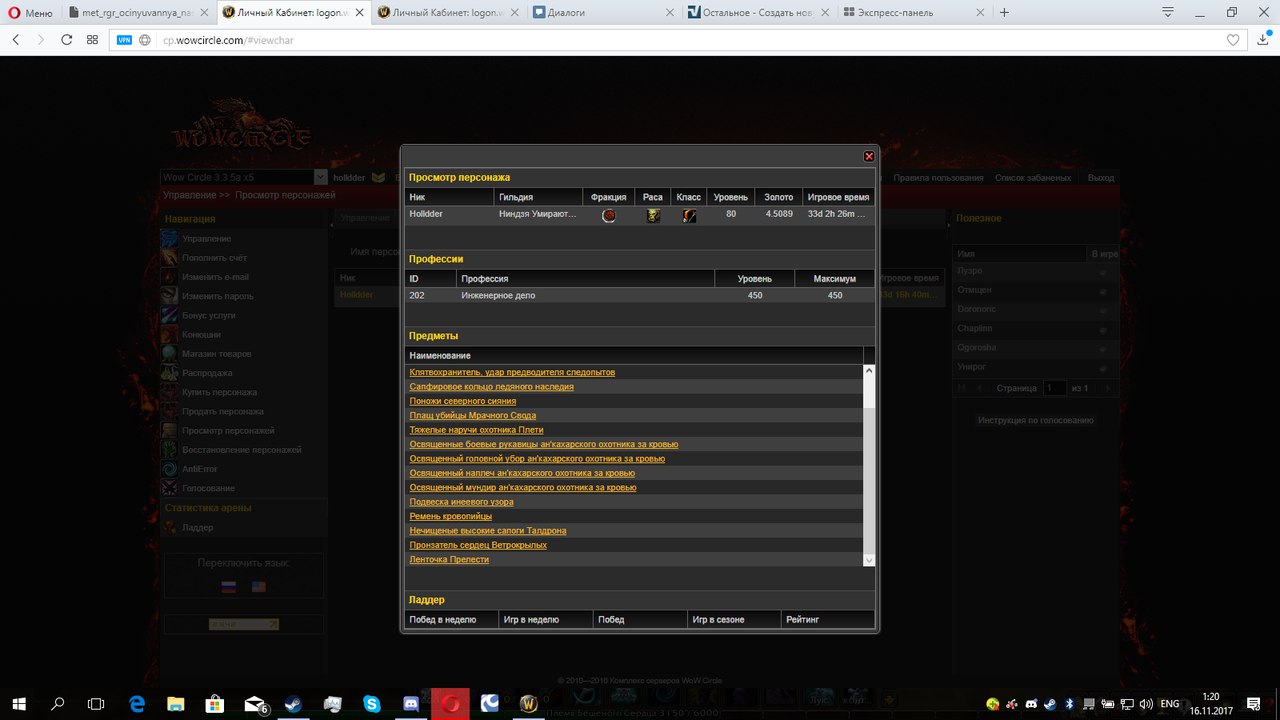Expand the Wow Circle 3.3.5a x5 realm dropdown

coord(321,177)
